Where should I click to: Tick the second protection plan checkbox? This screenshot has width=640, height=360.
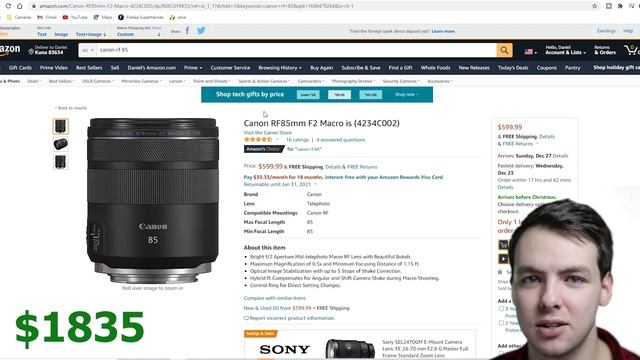(x=501, y=323)
